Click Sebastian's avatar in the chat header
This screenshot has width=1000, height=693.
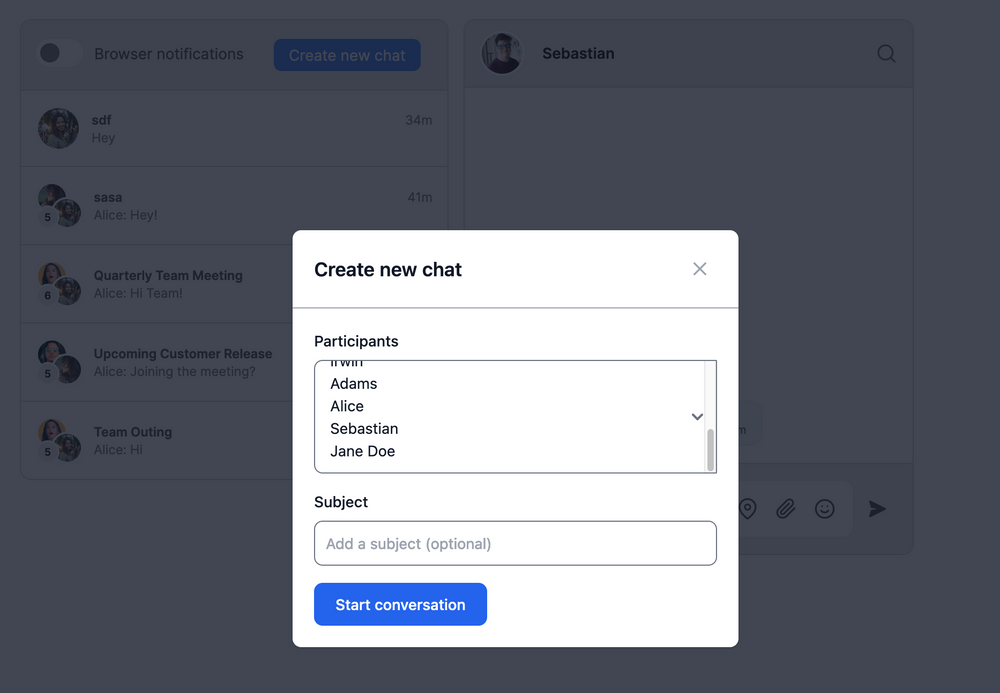click(x=501, y=53)
